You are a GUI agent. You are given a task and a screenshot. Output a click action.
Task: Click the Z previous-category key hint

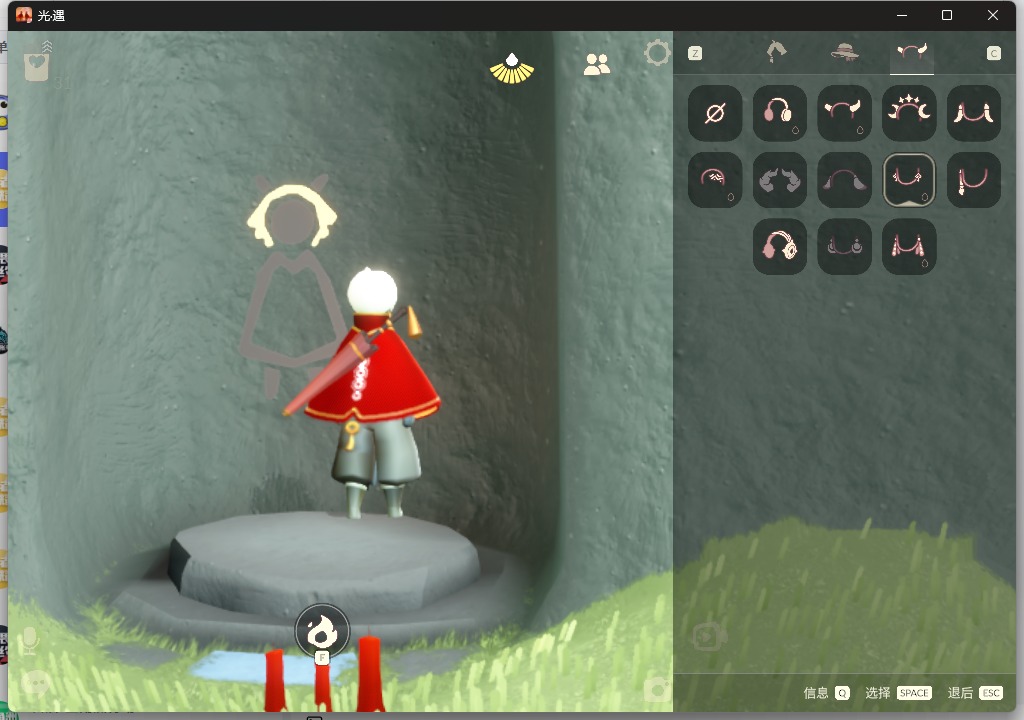[695, 53]
